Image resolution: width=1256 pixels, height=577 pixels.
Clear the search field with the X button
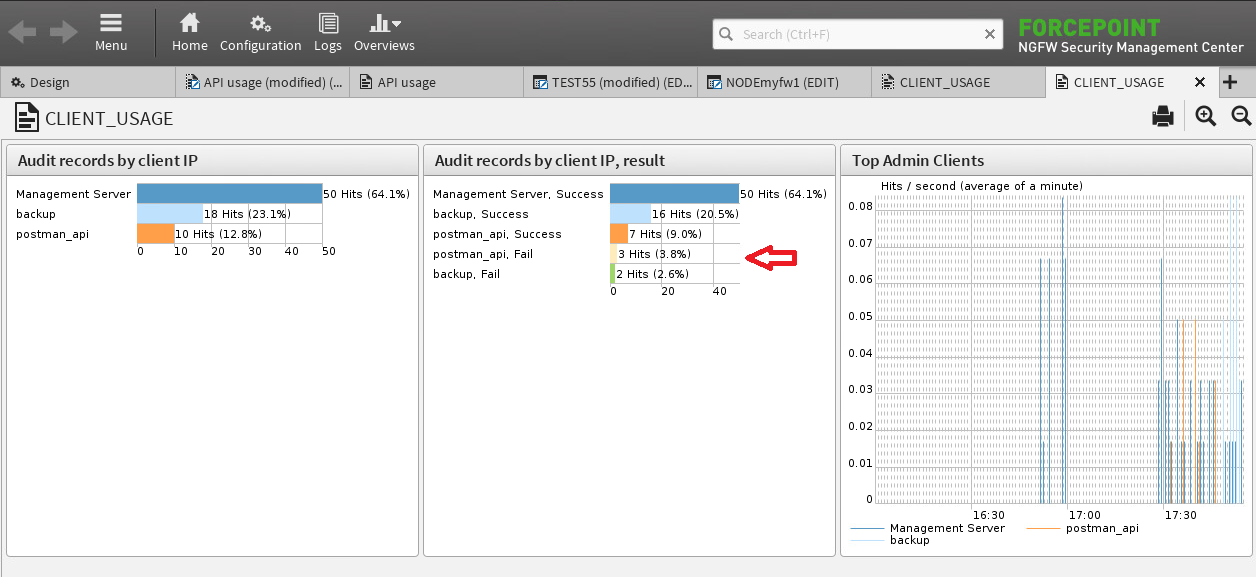tap(990, 33)
